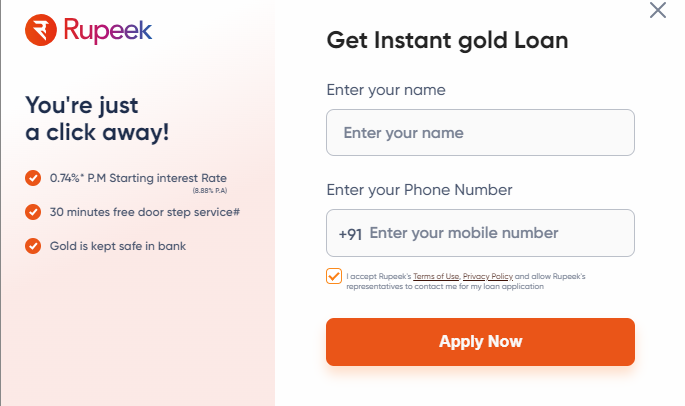Click the You're just a click away heading
The width and height of the screenshot is (685, 406).
point(97,119)
